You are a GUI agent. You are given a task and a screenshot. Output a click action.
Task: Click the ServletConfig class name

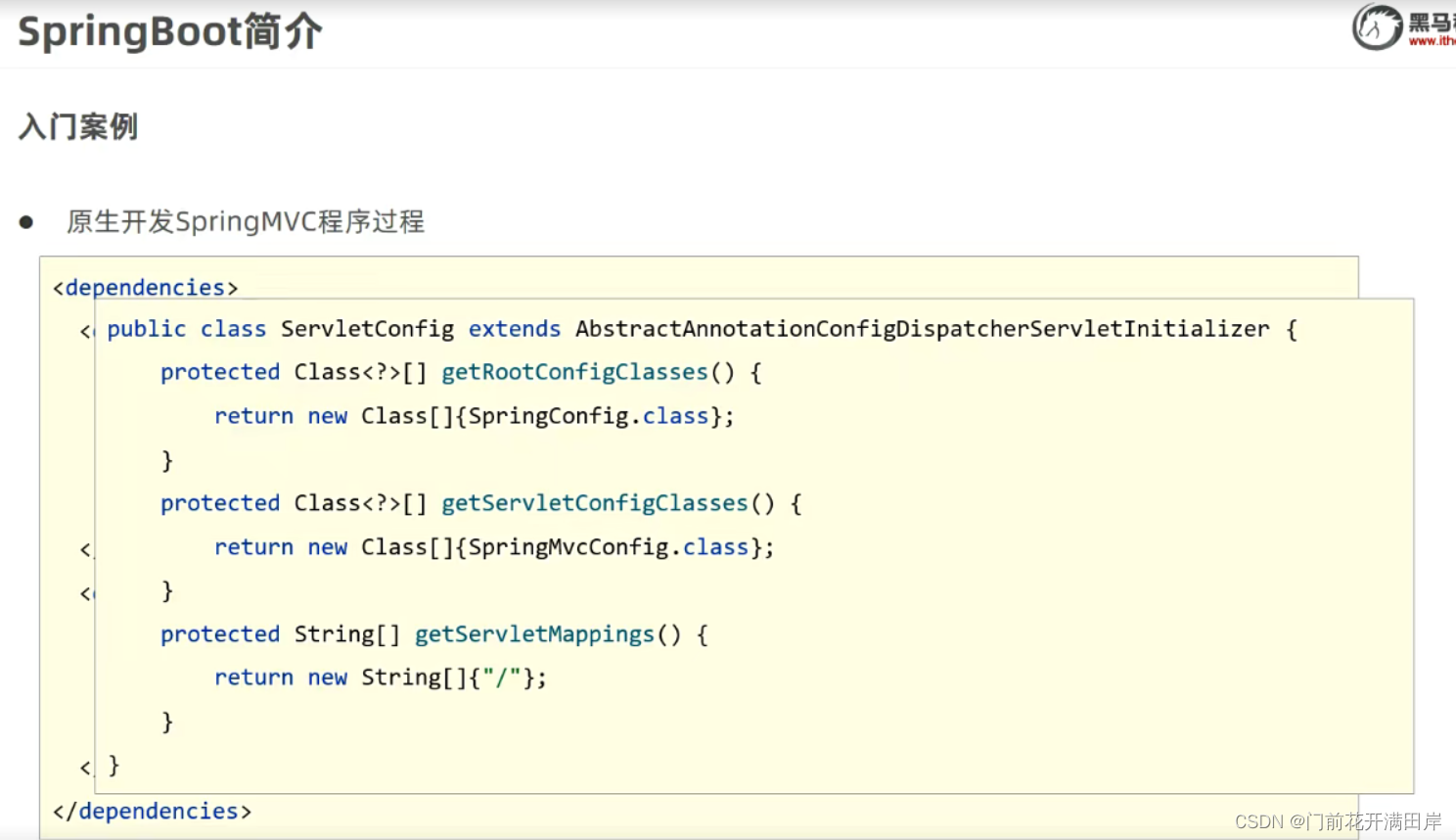click(x=367, y=329)
